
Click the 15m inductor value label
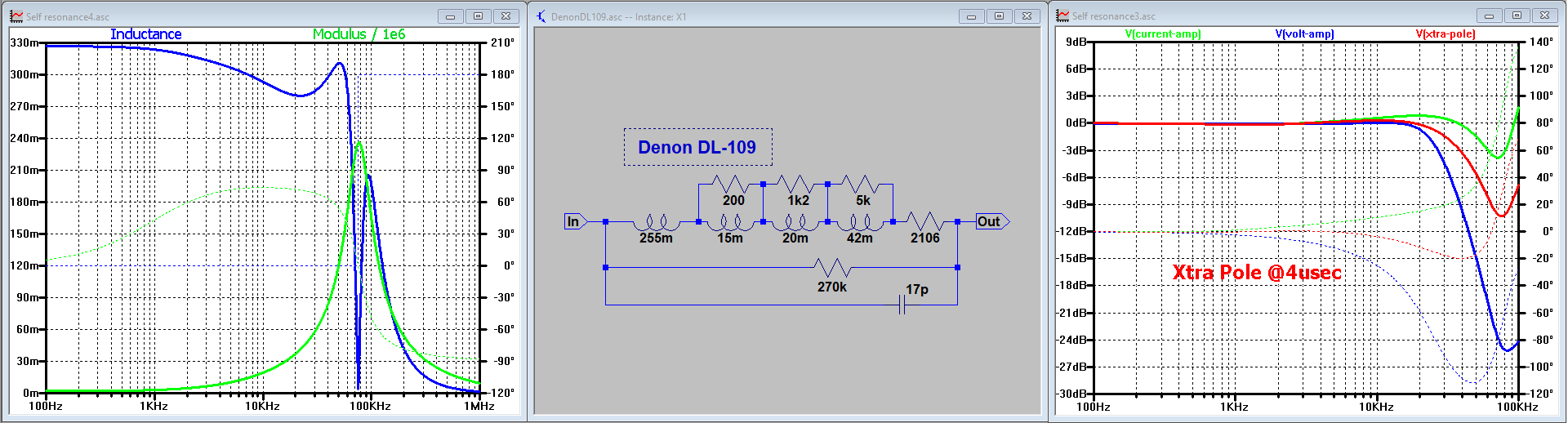click(x=730, y=238)
